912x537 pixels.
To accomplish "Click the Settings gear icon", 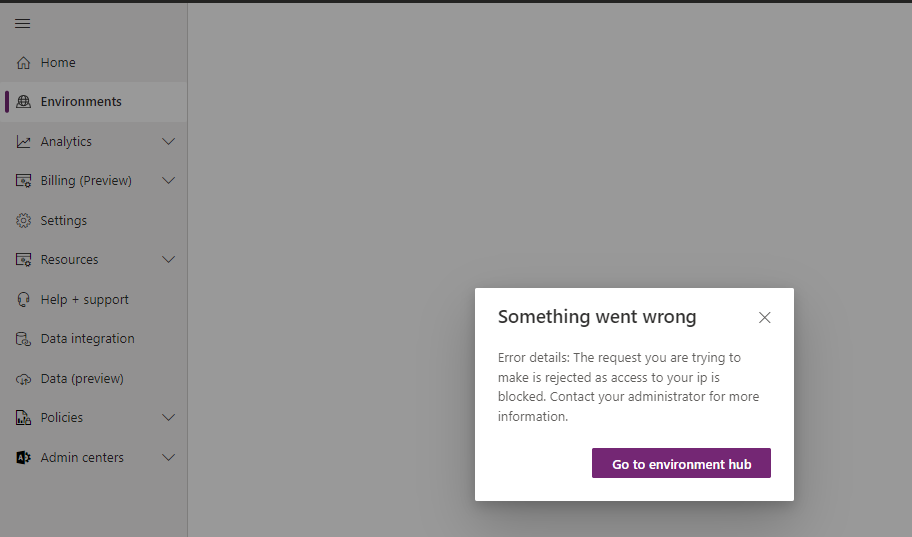I will click(x=23, y=221).
